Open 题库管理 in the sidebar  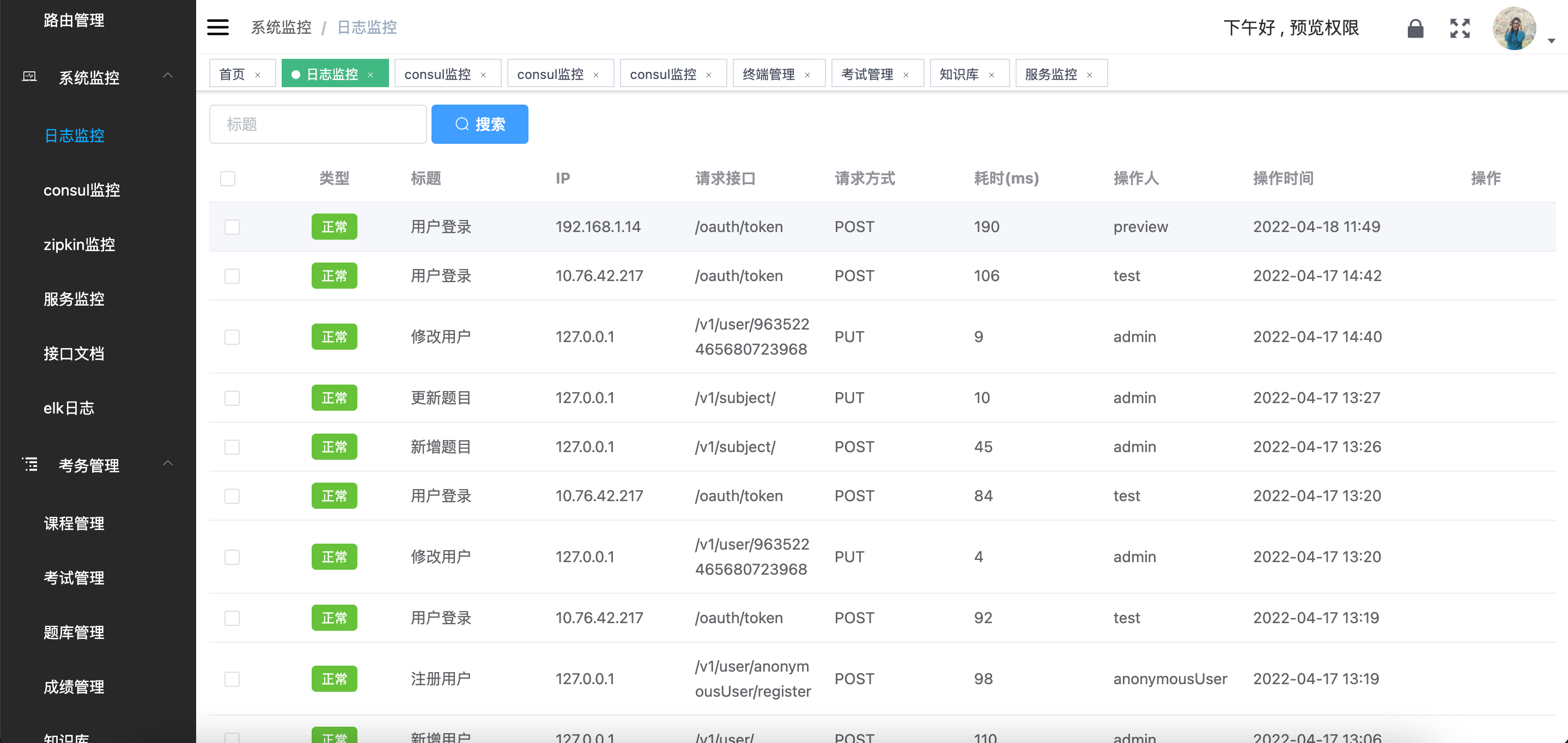pyautogui.click(x=74, y=632)
